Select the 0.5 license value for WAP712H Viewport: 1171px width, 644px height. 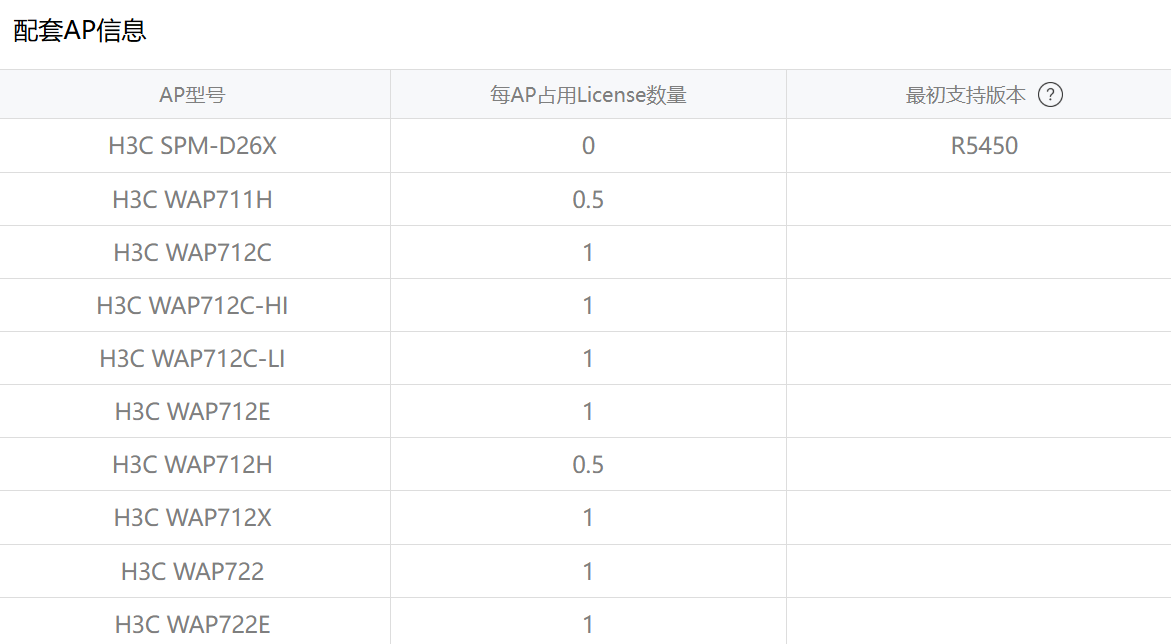pyautogui.click(x=588, y=465)
